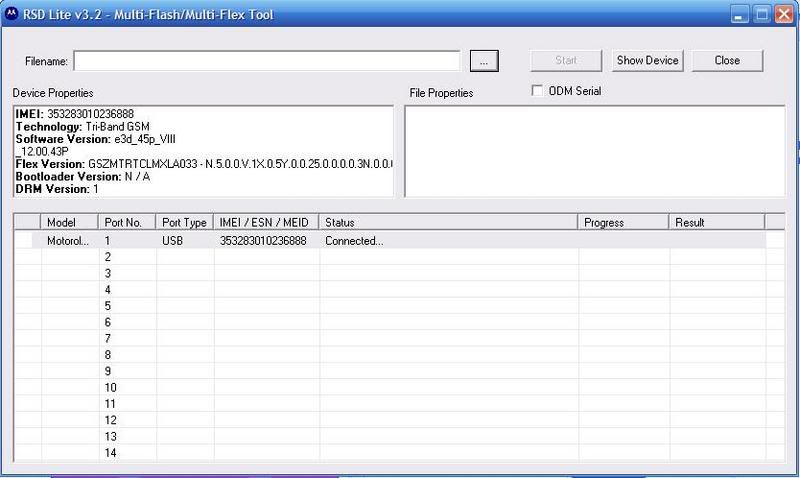Close RSD Lite via title bar X
The image size is (800, 478).
point(784,14)
